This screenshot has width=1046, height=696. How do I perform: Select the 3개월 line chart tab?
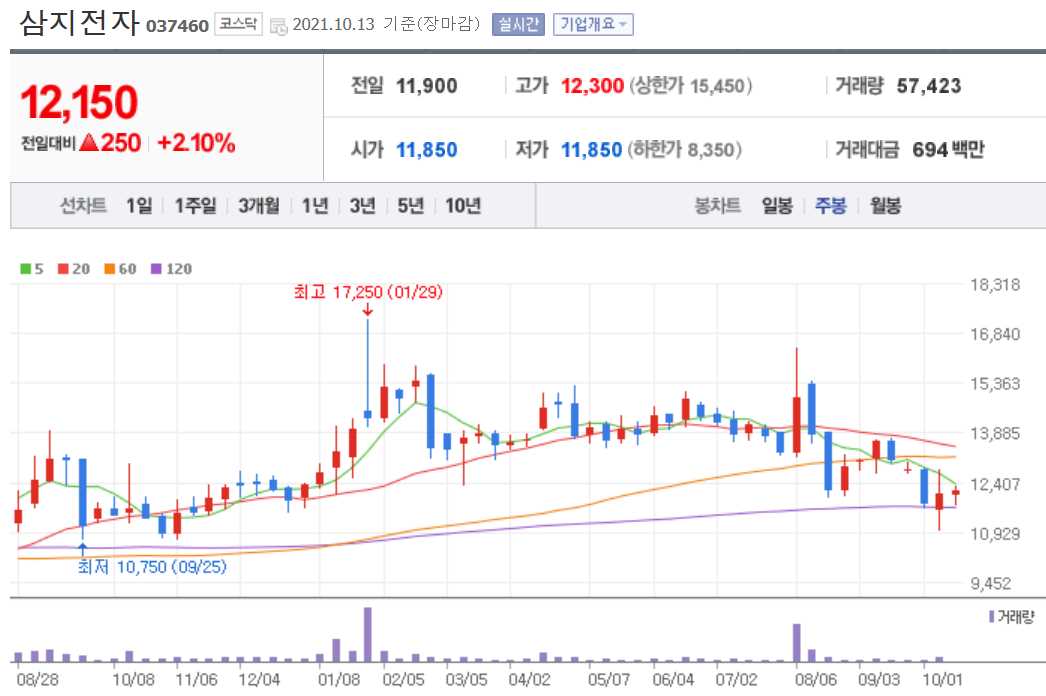pyautogui.click(x=259, y=206)
